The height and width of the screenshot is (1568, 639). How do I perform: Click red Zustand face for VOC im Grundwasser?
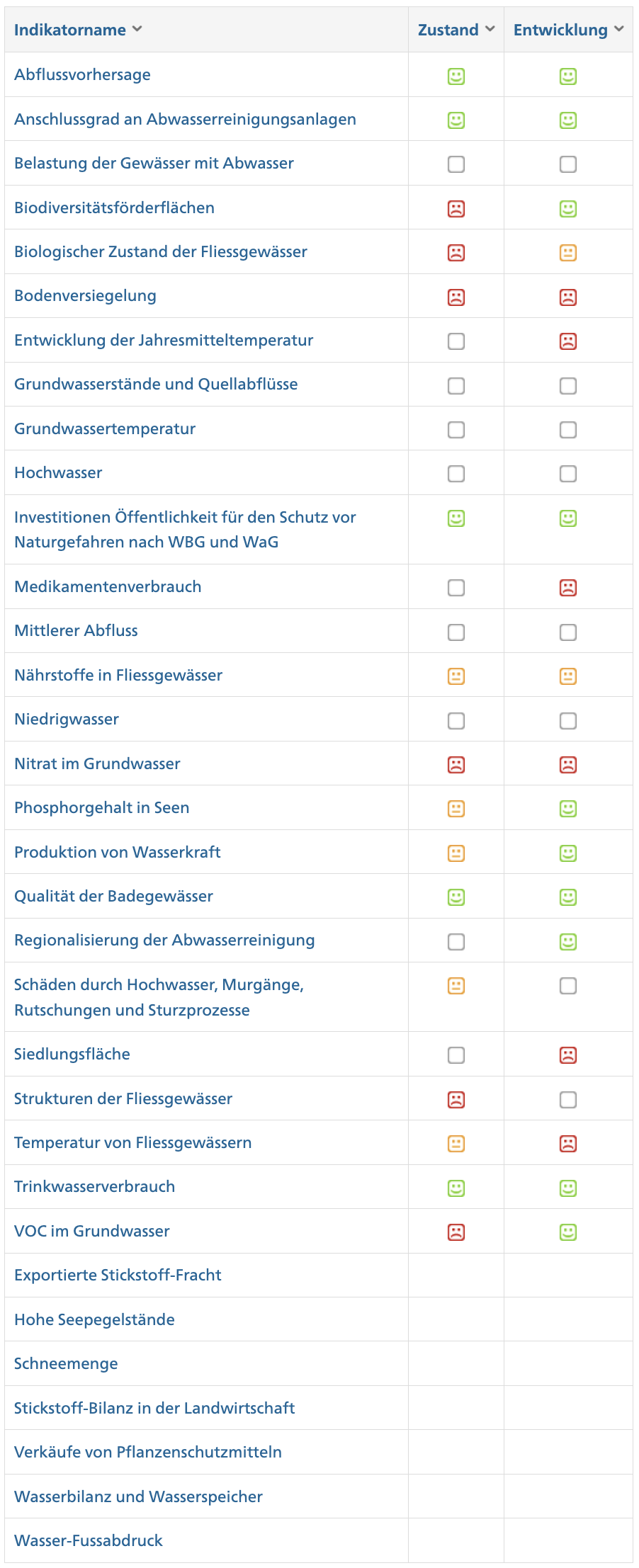tap(456, 1232)
